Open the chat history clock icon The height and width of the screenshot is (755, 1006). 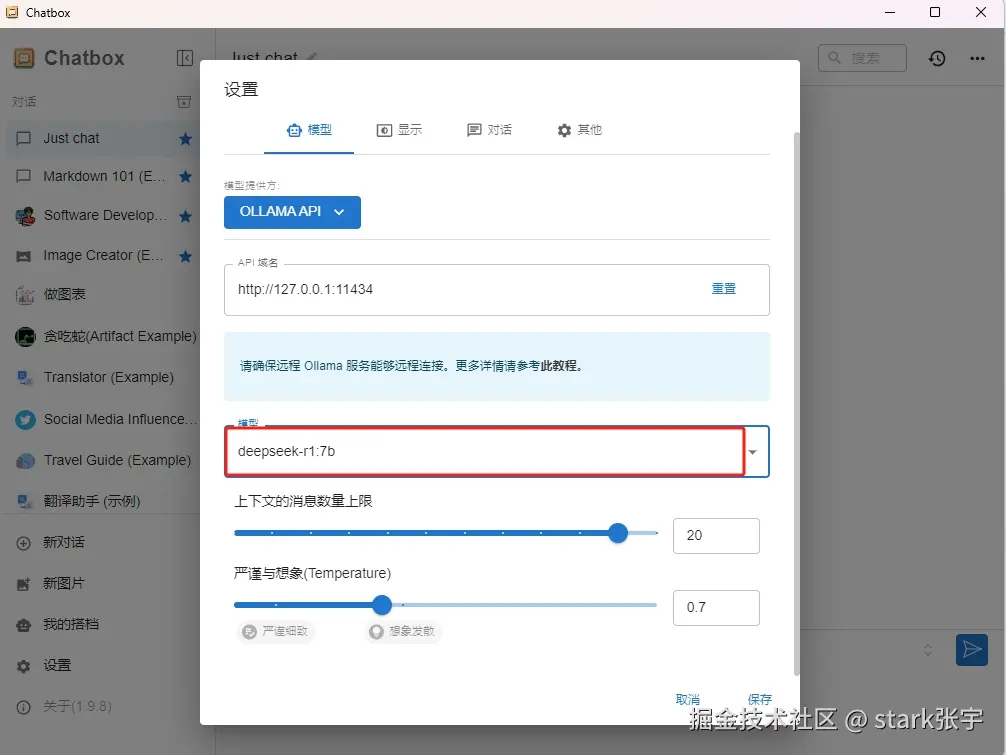[x=937, y=58]
